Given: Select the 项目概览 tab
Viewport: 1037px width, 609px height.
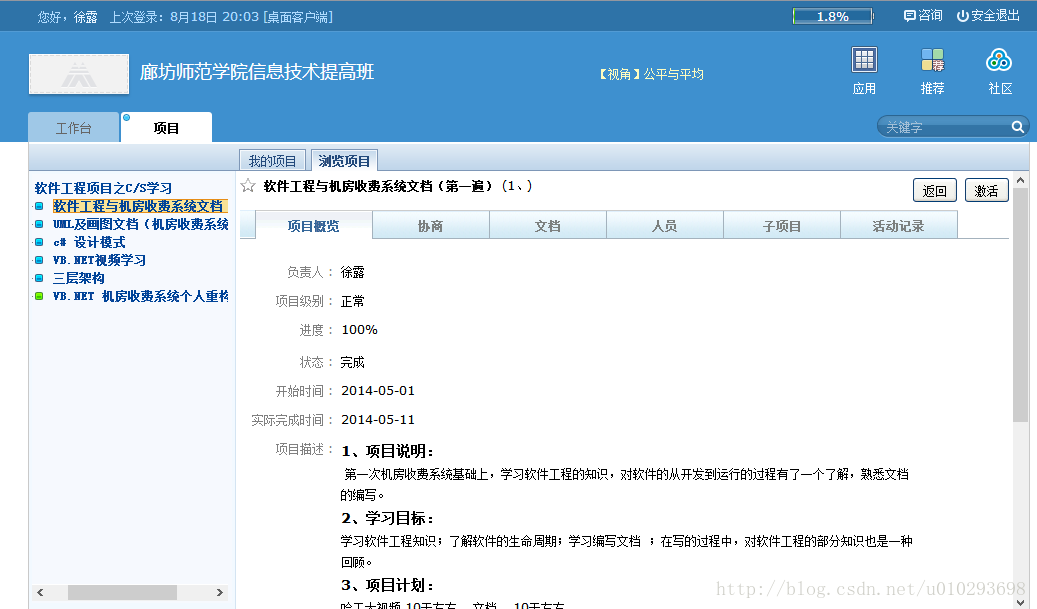Looking at the screenshot, I should [x=313, y=225].
